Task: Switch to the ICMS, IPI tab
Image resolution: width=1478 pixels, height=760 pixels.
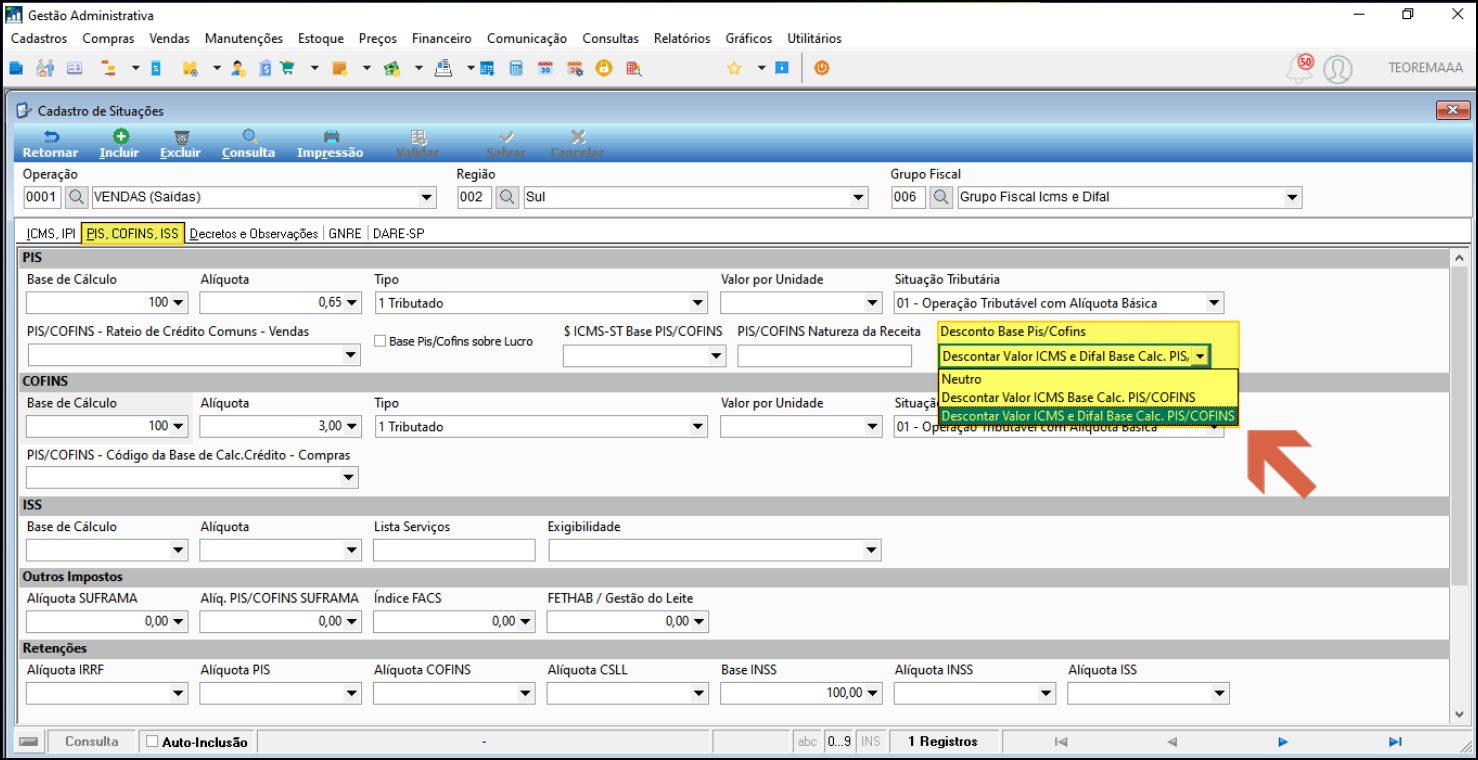Action: pyautogui.click(x=51, y=233)
